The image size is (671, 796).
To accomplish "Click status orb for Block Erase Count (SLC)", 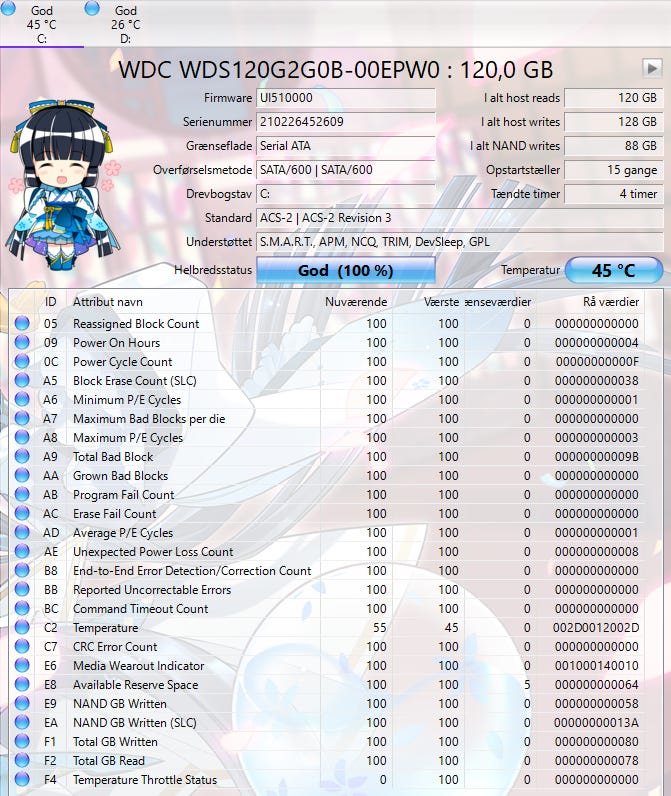I will [x=22, y=380].
